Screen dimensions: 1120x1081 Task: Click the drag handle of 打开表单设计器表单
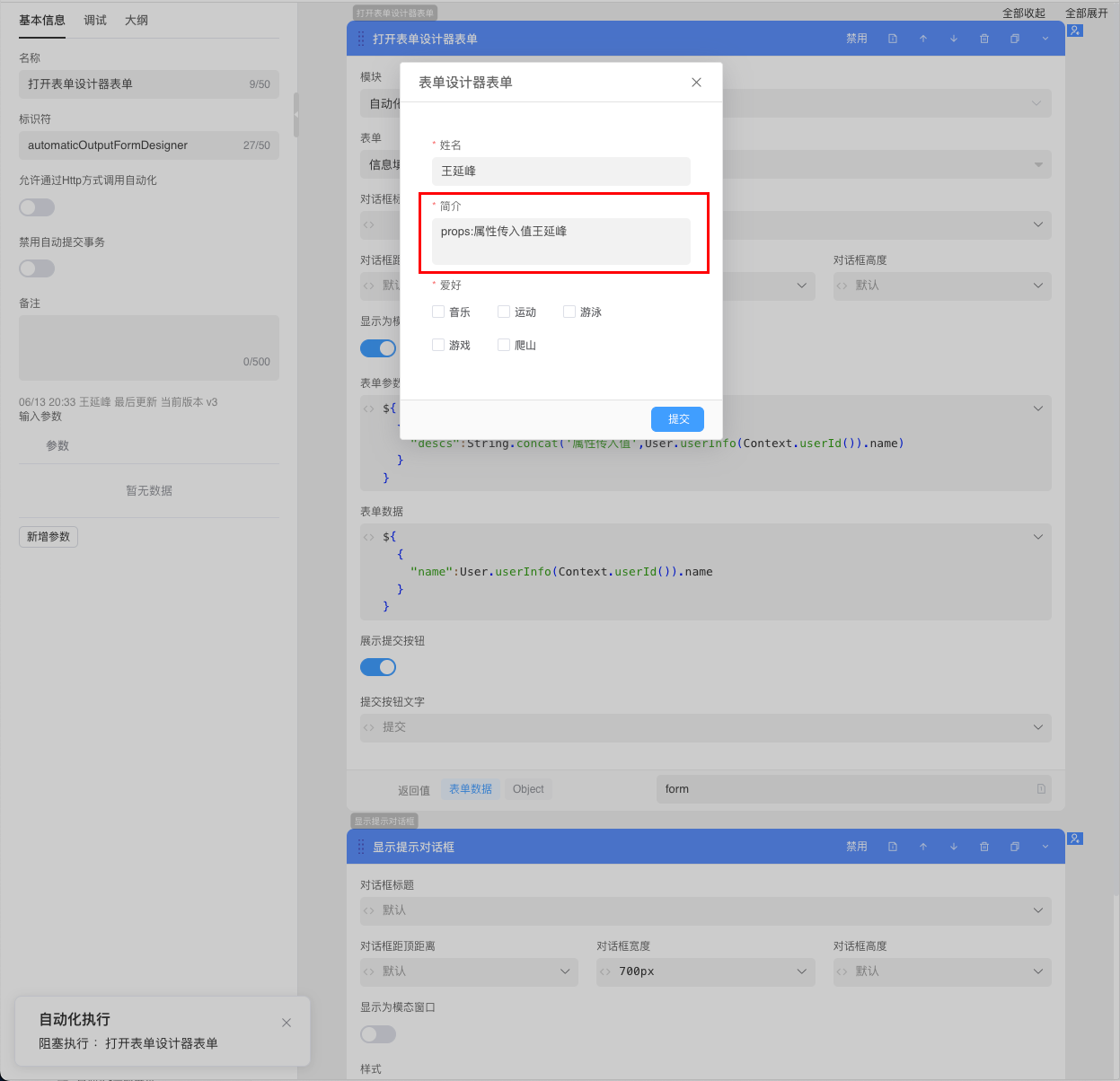361,39
